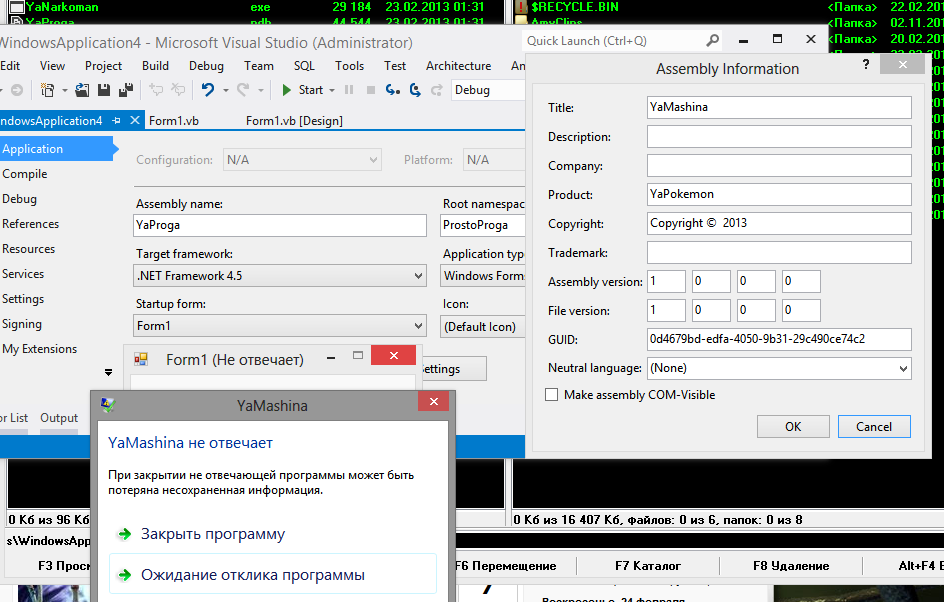This screenshot has width=944, height=602.
Task: Click the Quick Launch search magnifier icon
Action: click(x=712, y=41)
